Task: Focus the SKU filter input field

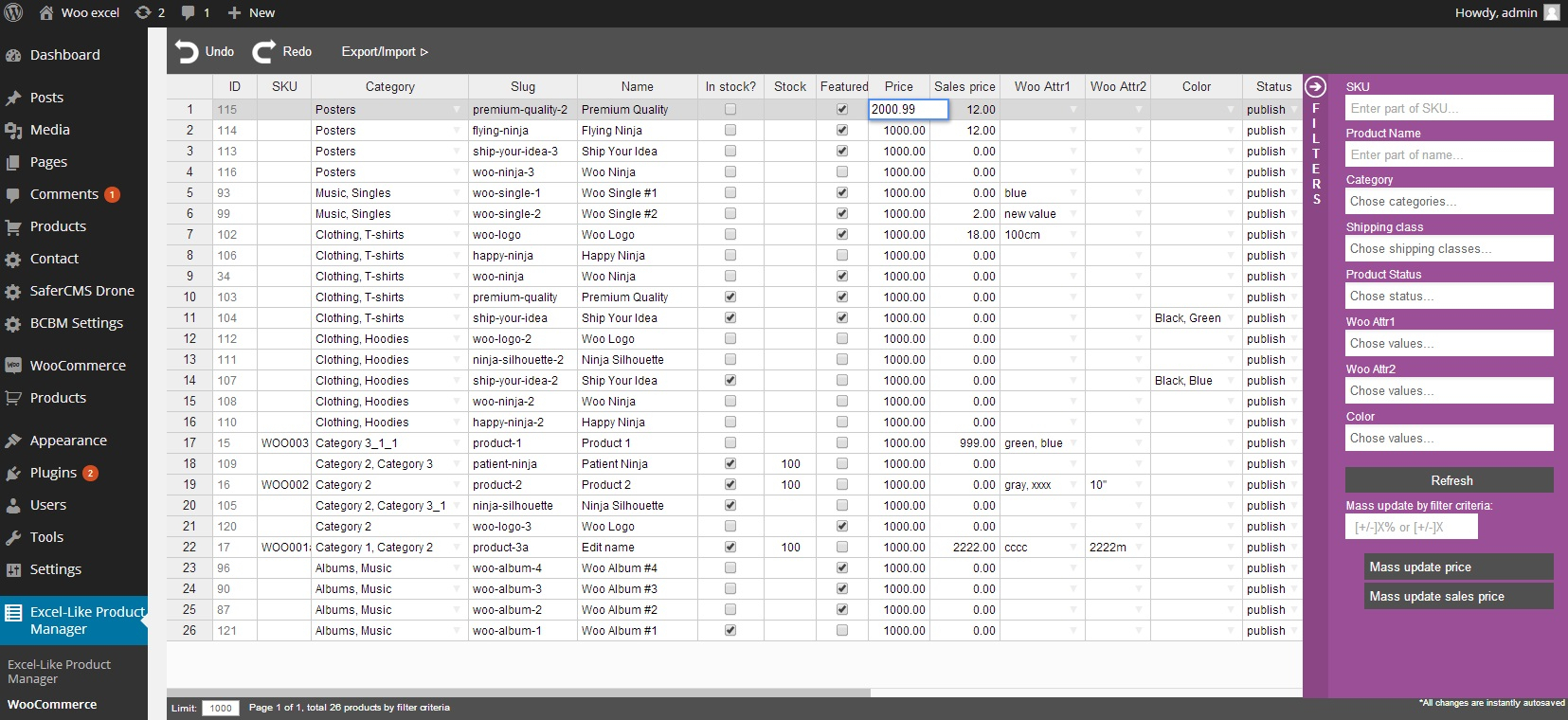Action: pos(1449,108)
